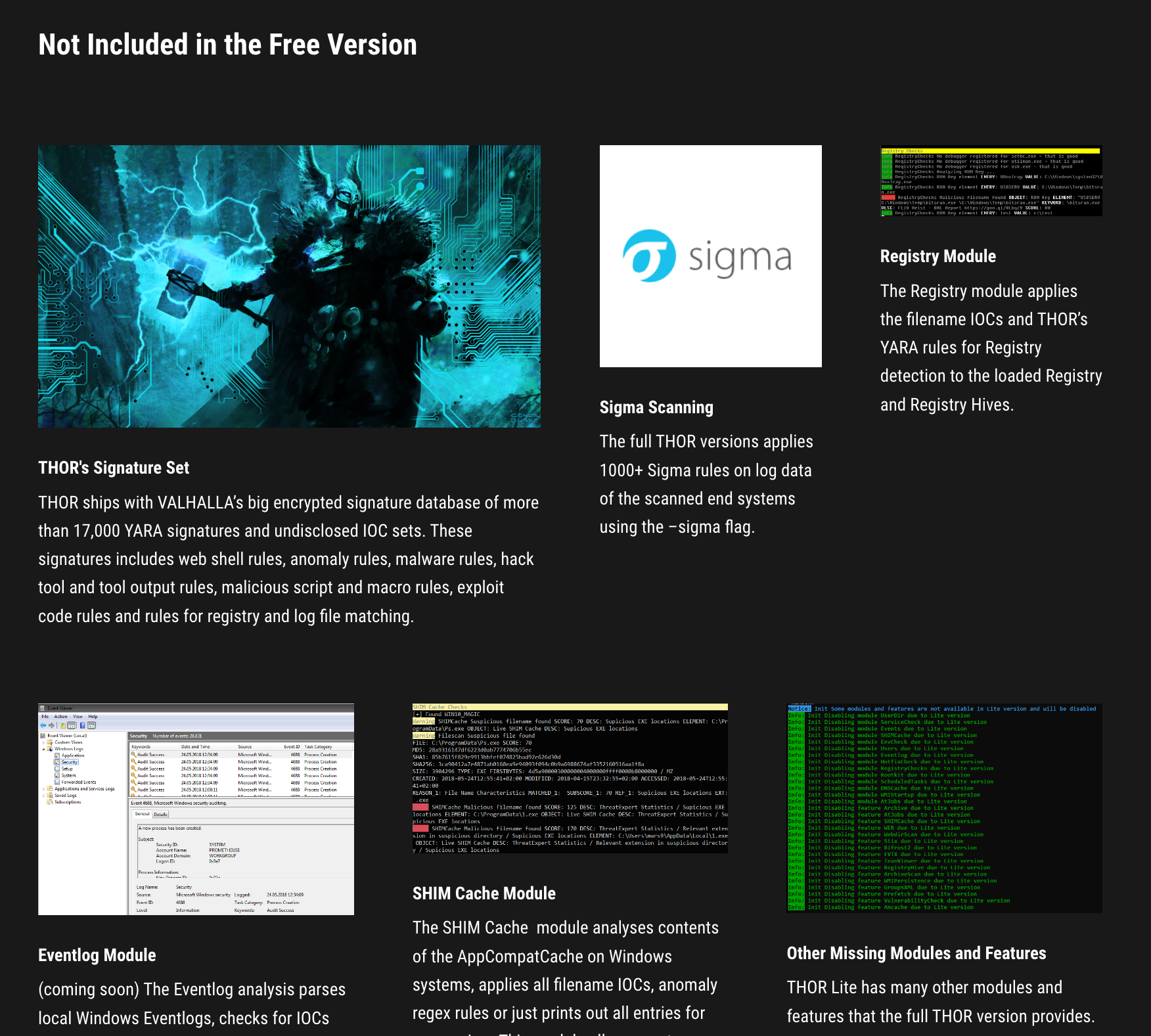Open the Lite version disabled modules screenshot
1151x1036 pixels.
[x=944, y=808]
